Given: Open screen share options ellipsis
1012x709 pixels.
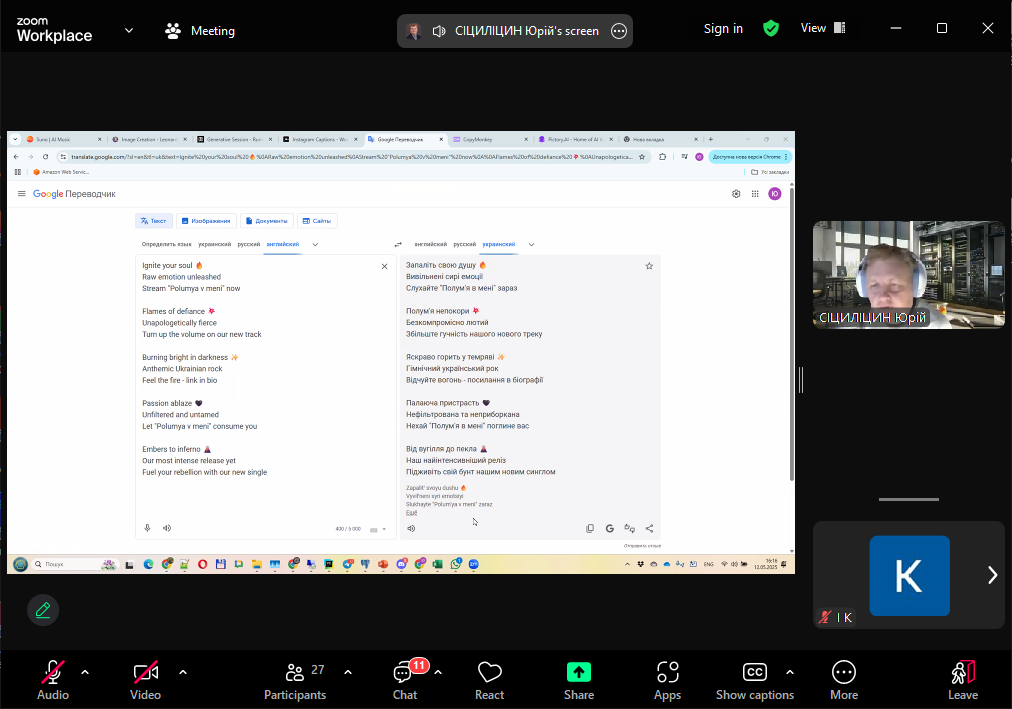Looking at the screenshot, I should [619, 31].
